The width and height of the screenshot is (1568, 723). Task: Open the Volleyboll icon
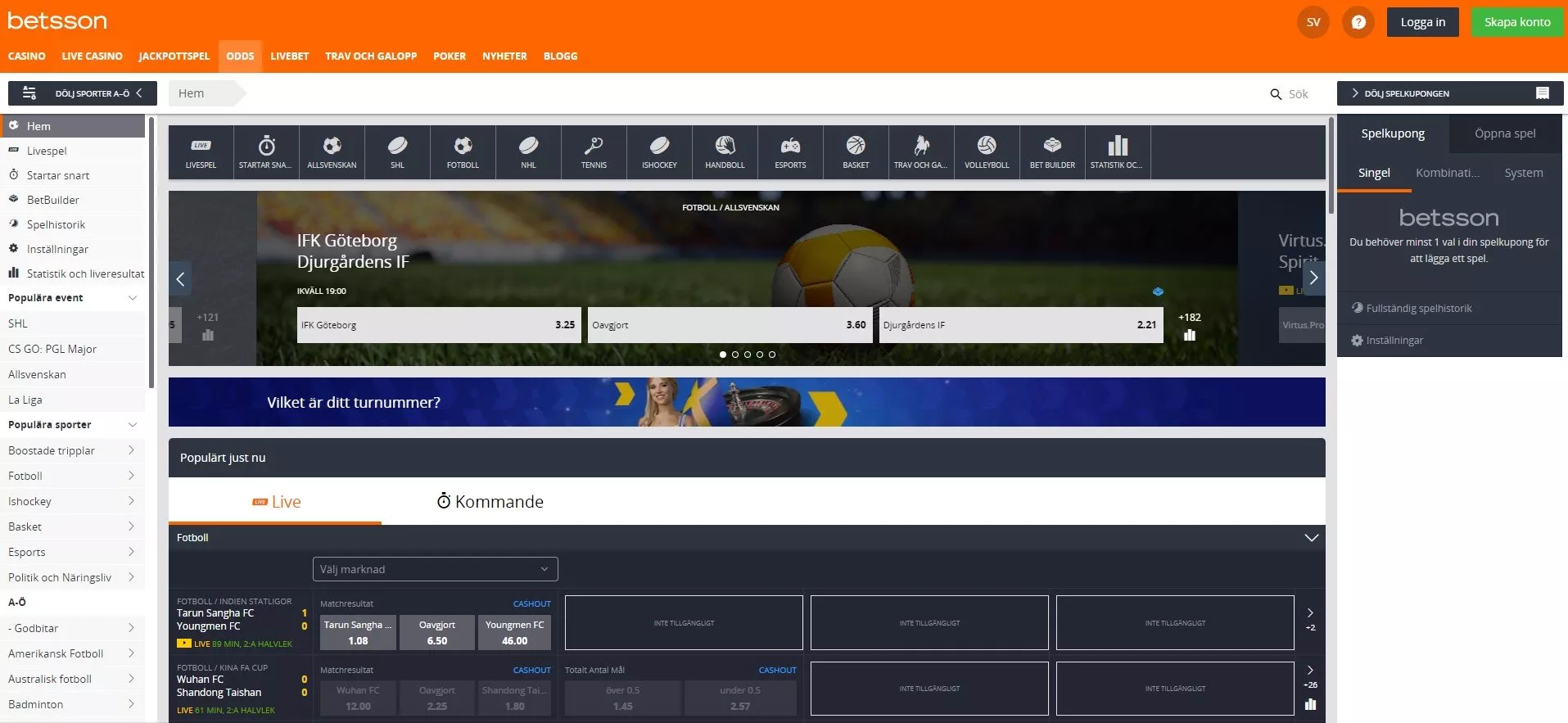pos(987,152)
